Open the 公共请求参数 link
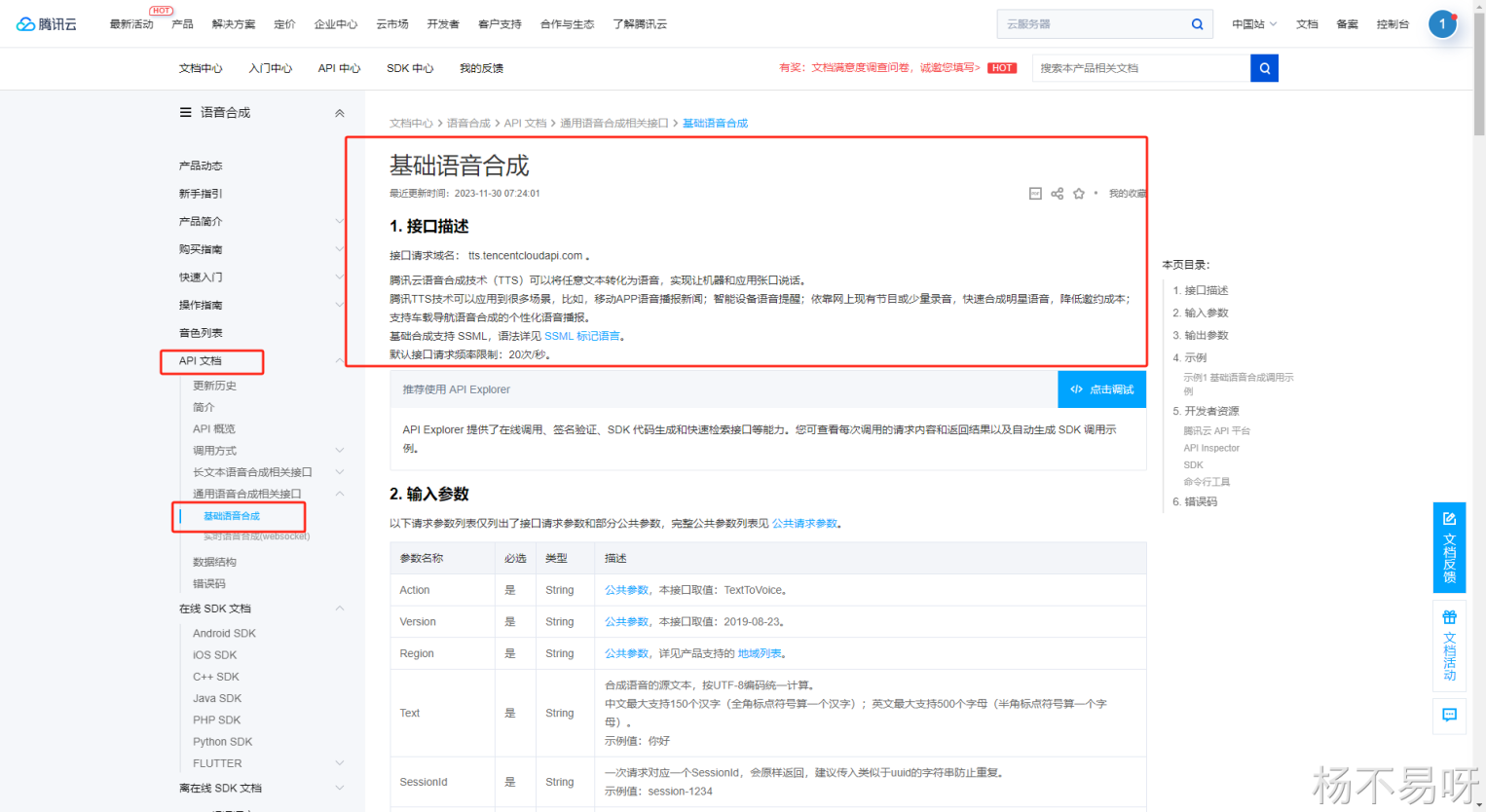 point(804,524)
